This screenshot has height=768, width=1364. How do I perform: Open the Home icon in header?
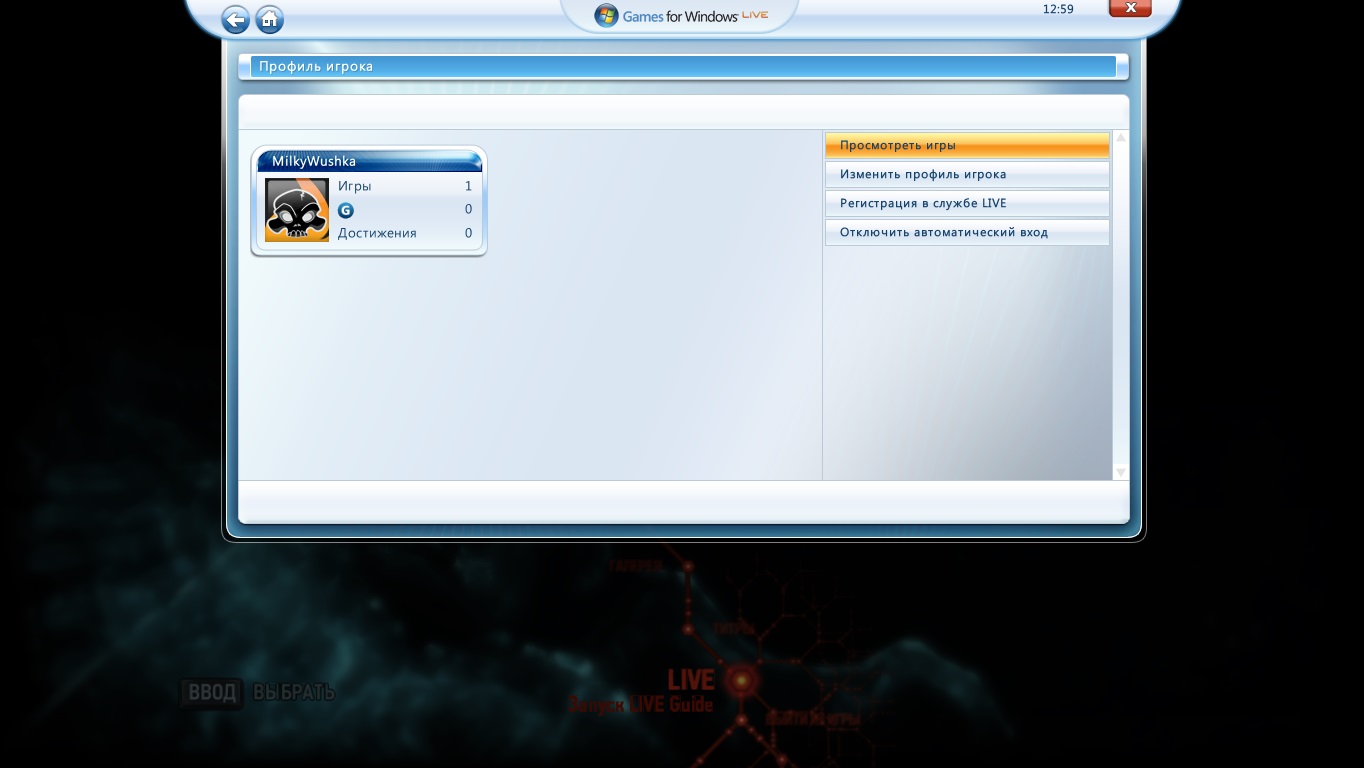coord(269,19)
